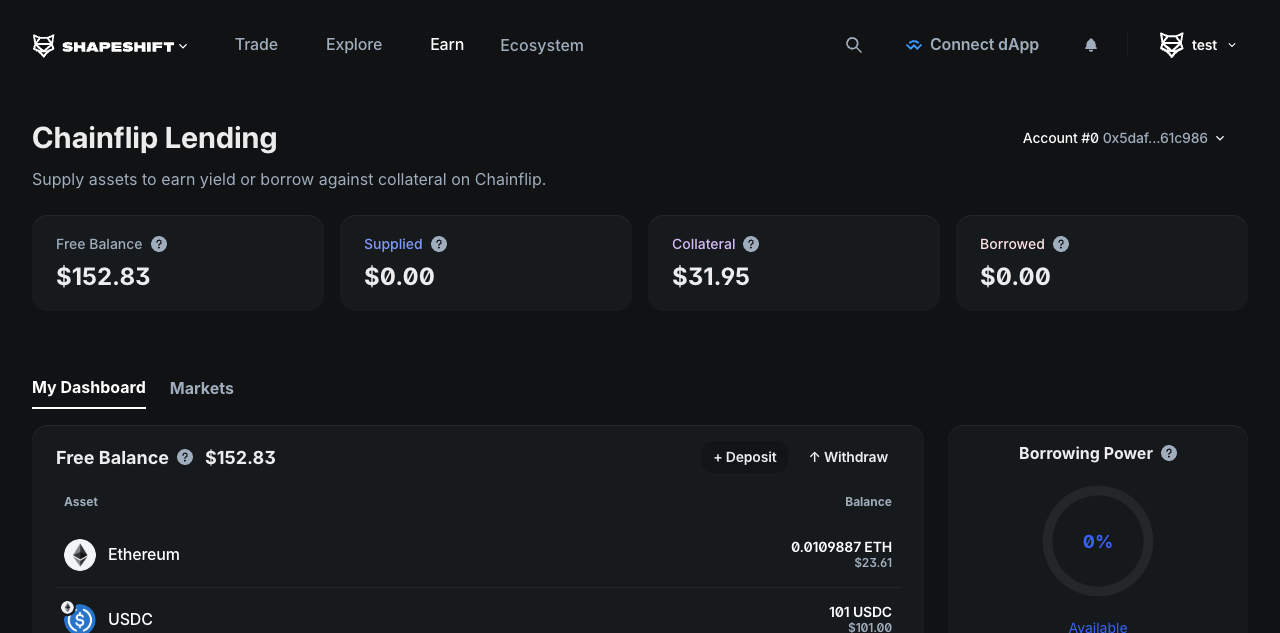Image resolution: width=1280 pixels, height=633 pixels.
Task: Click the ShapeShift fox logo
Action: (44, 45)
